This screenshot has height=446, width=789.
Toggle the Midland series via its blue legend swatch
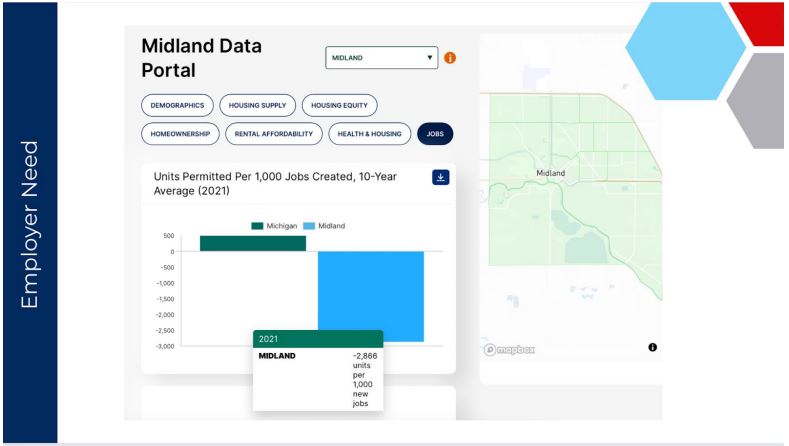pyautogui.click(x=309, y=226)
